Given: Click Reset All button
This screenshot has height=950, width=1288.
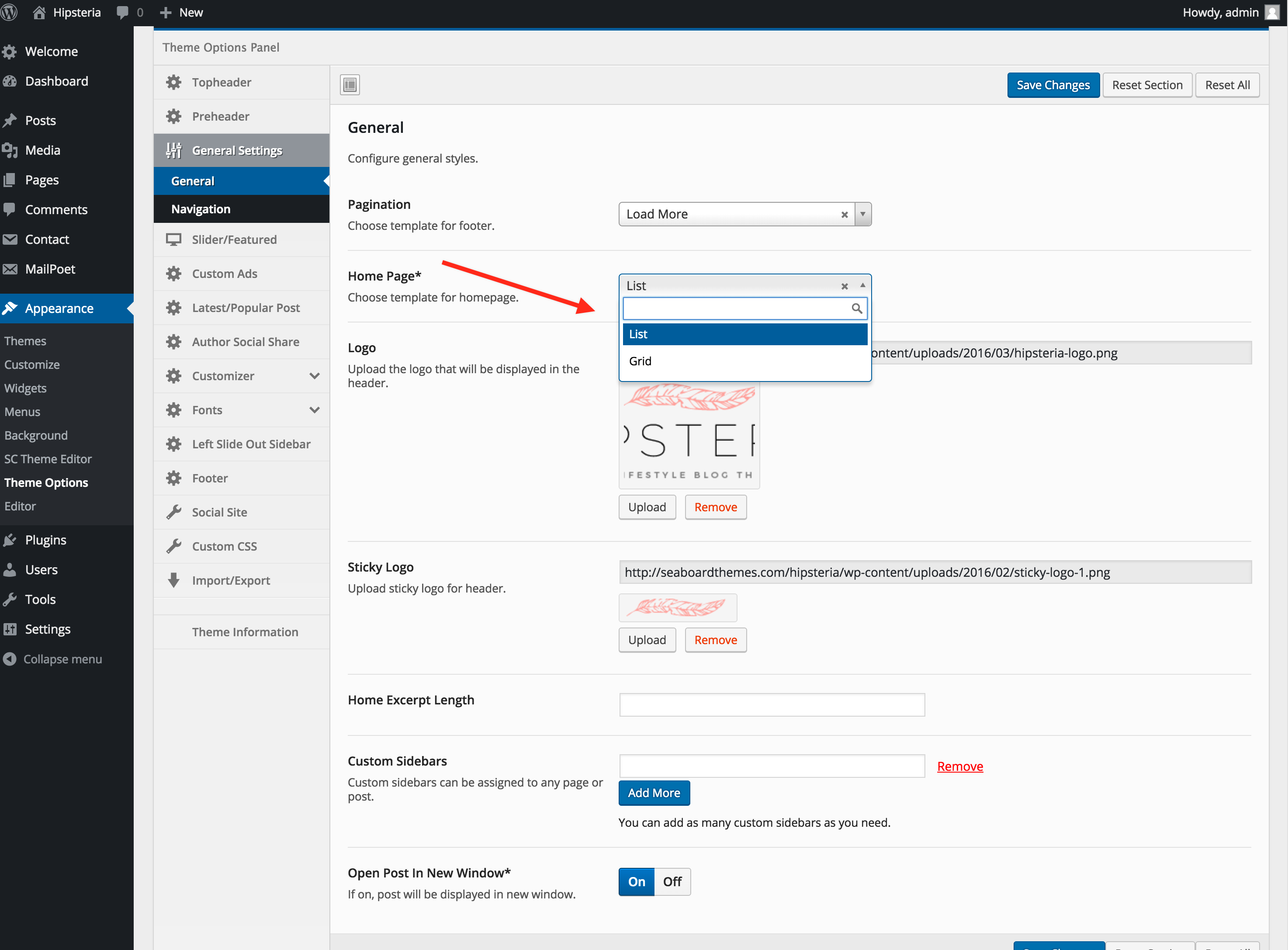Looking at the screenshot, I should [1227, 84].
